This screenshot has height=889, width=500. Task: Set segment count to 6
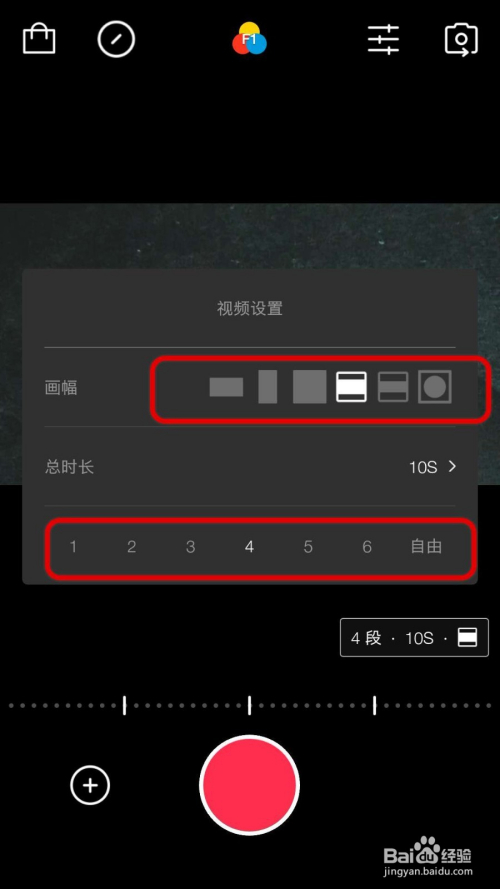(367, 547)
